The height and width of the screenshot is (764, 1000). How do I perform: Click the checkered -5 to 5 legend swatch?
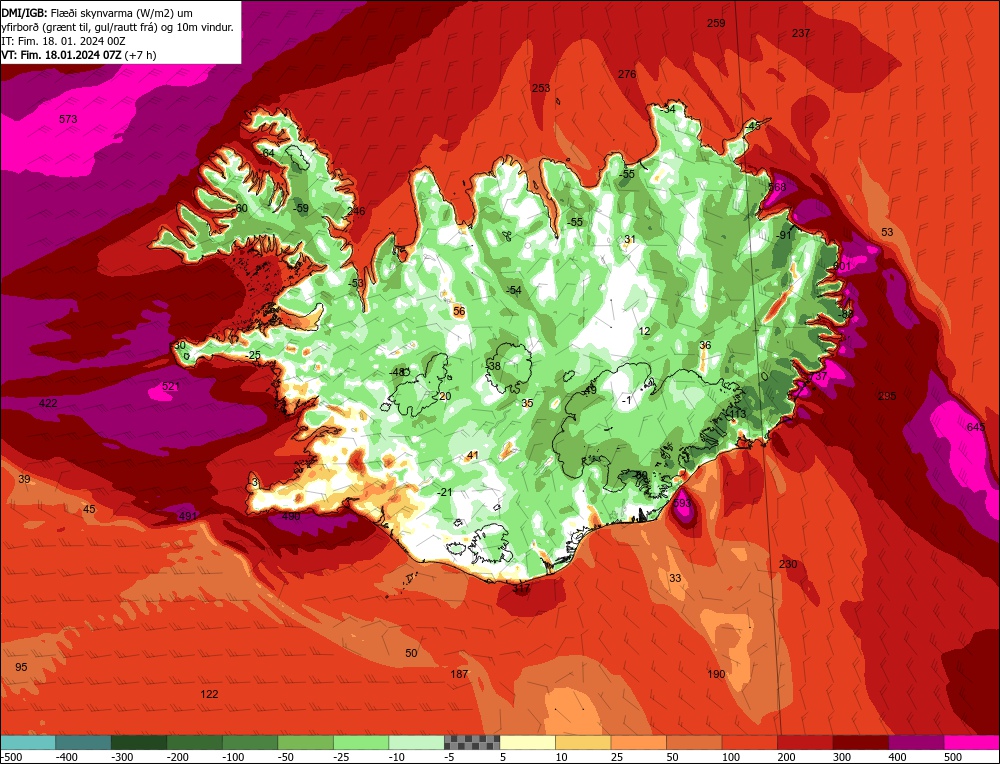[x=472, y=742]
